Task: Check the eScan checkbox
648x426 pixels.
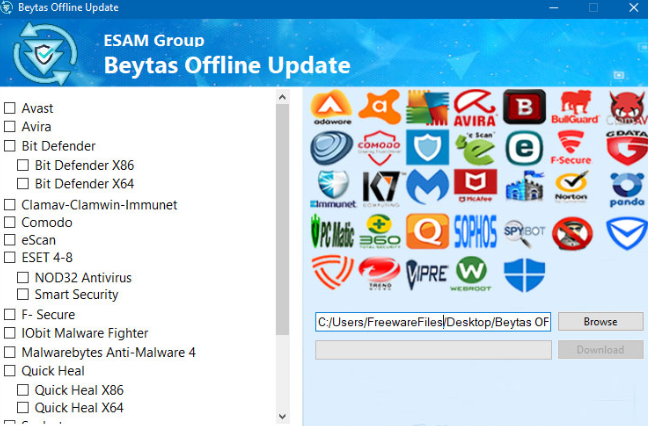Action: tap(10, 240)
